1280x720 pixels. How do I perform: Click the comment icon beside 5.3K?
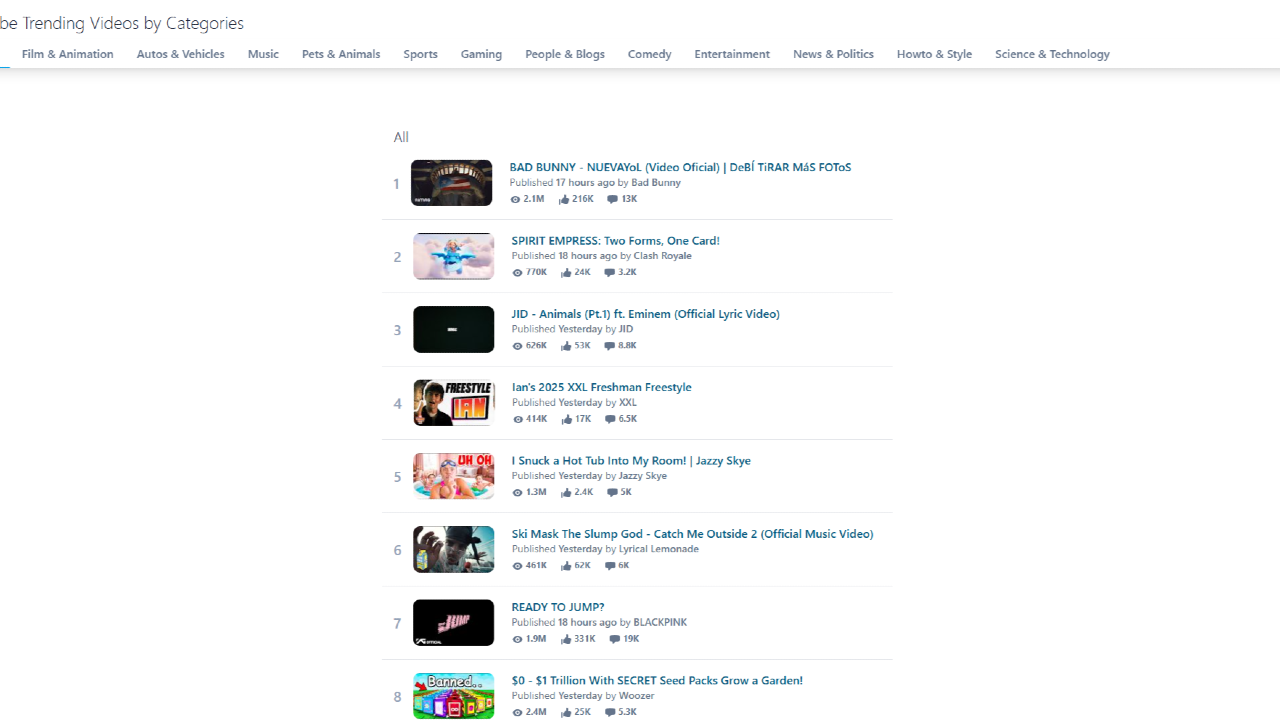[x=610, y=712]
